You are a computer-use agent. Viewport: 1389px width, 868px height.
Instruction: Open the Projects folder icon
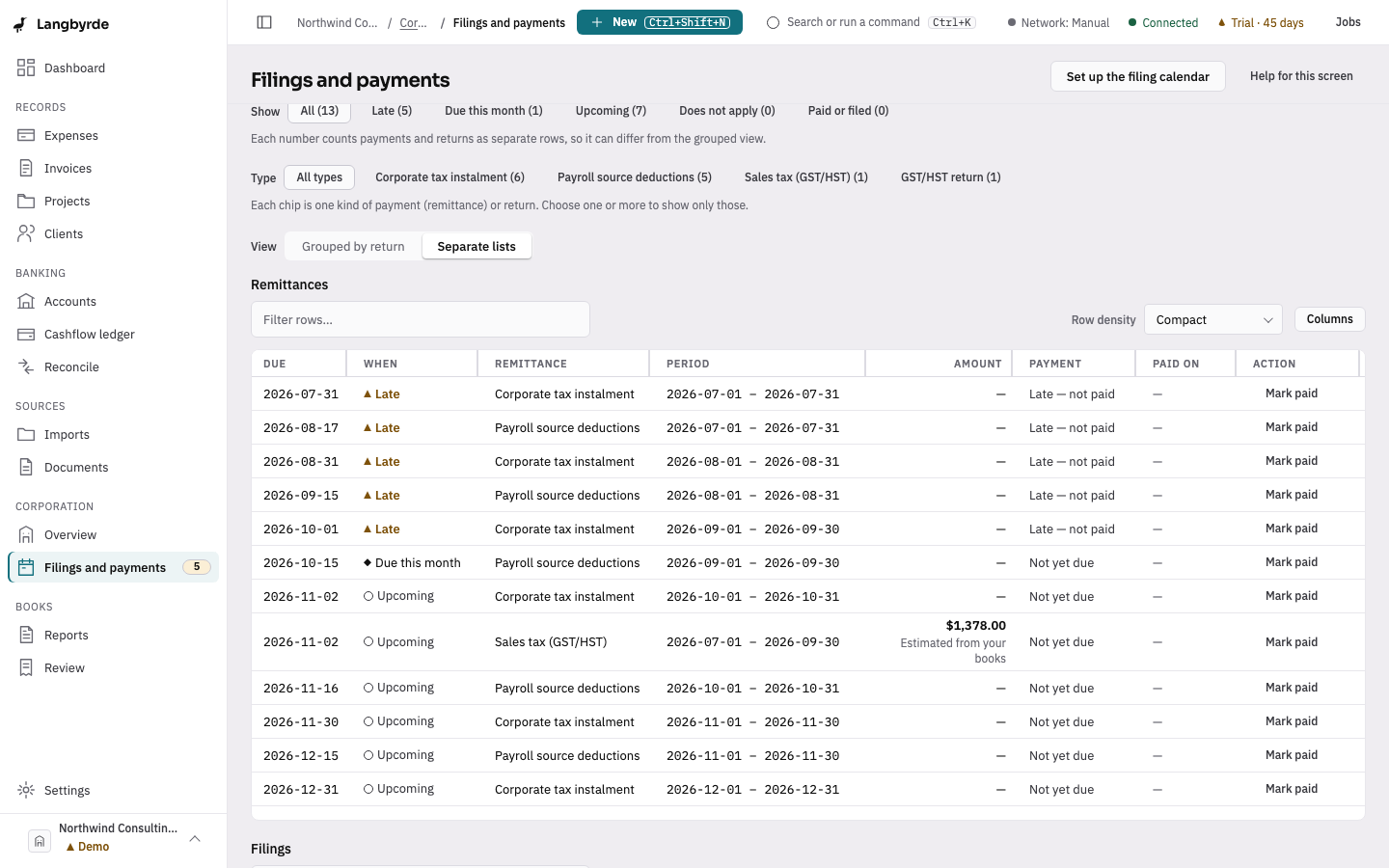point(26,201)
